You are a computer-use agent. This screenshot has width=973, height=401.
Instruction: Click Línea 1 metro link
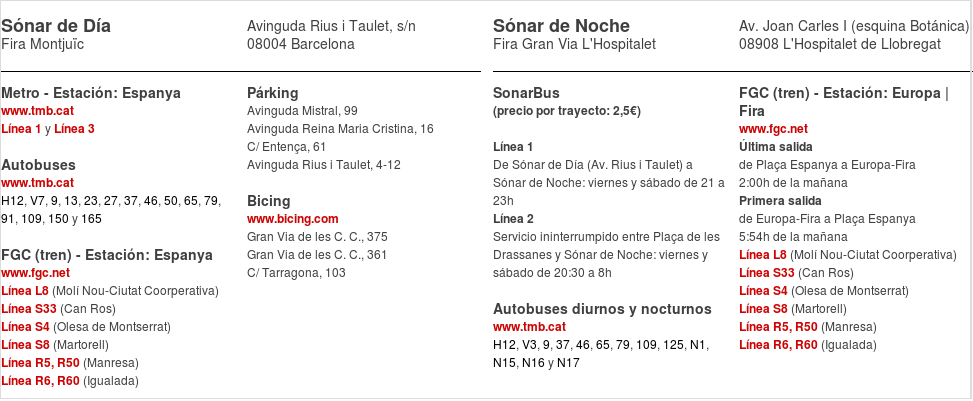pos(21,130)
